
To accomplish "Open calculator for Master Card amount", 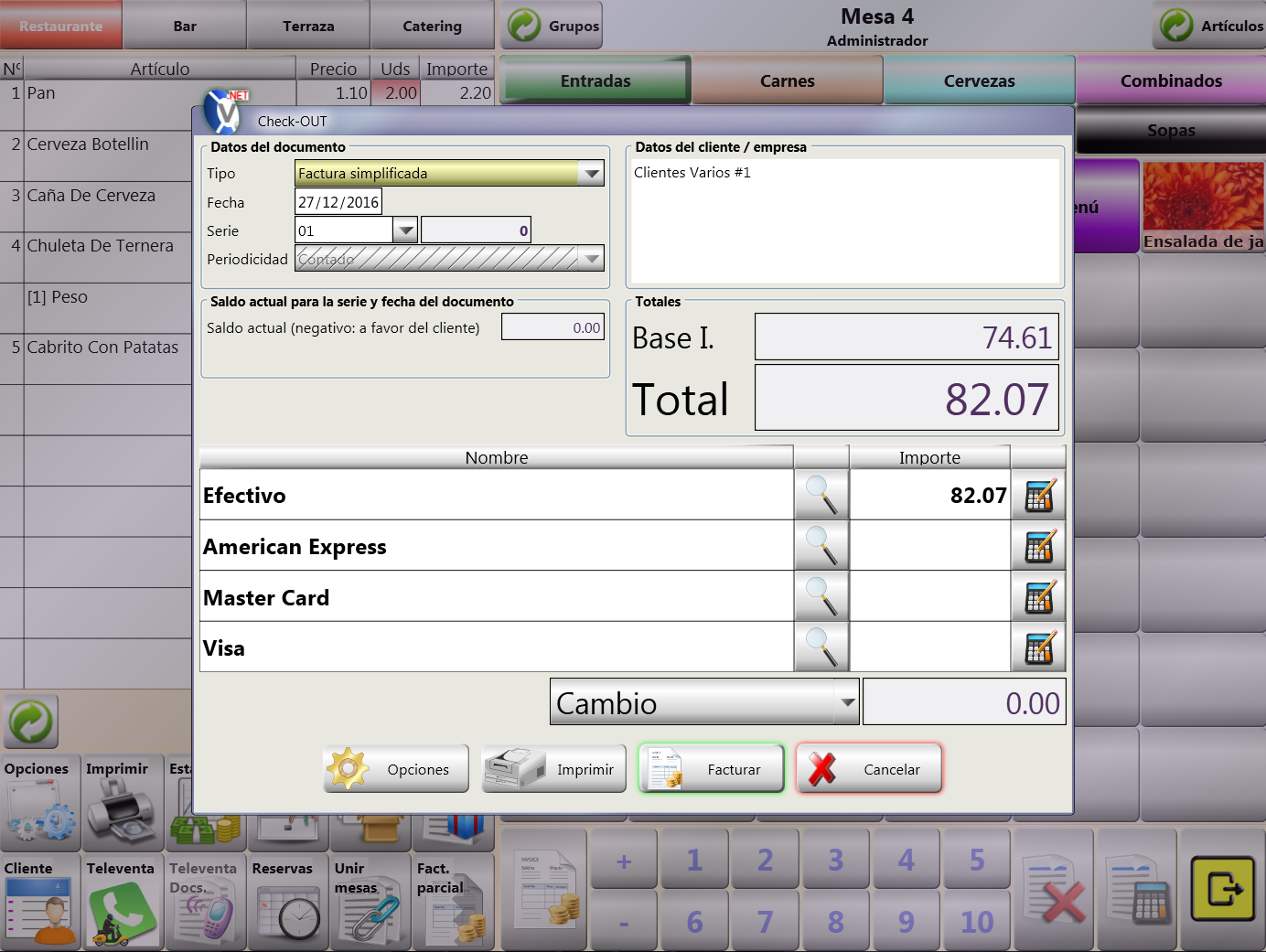I will 1039,598.
